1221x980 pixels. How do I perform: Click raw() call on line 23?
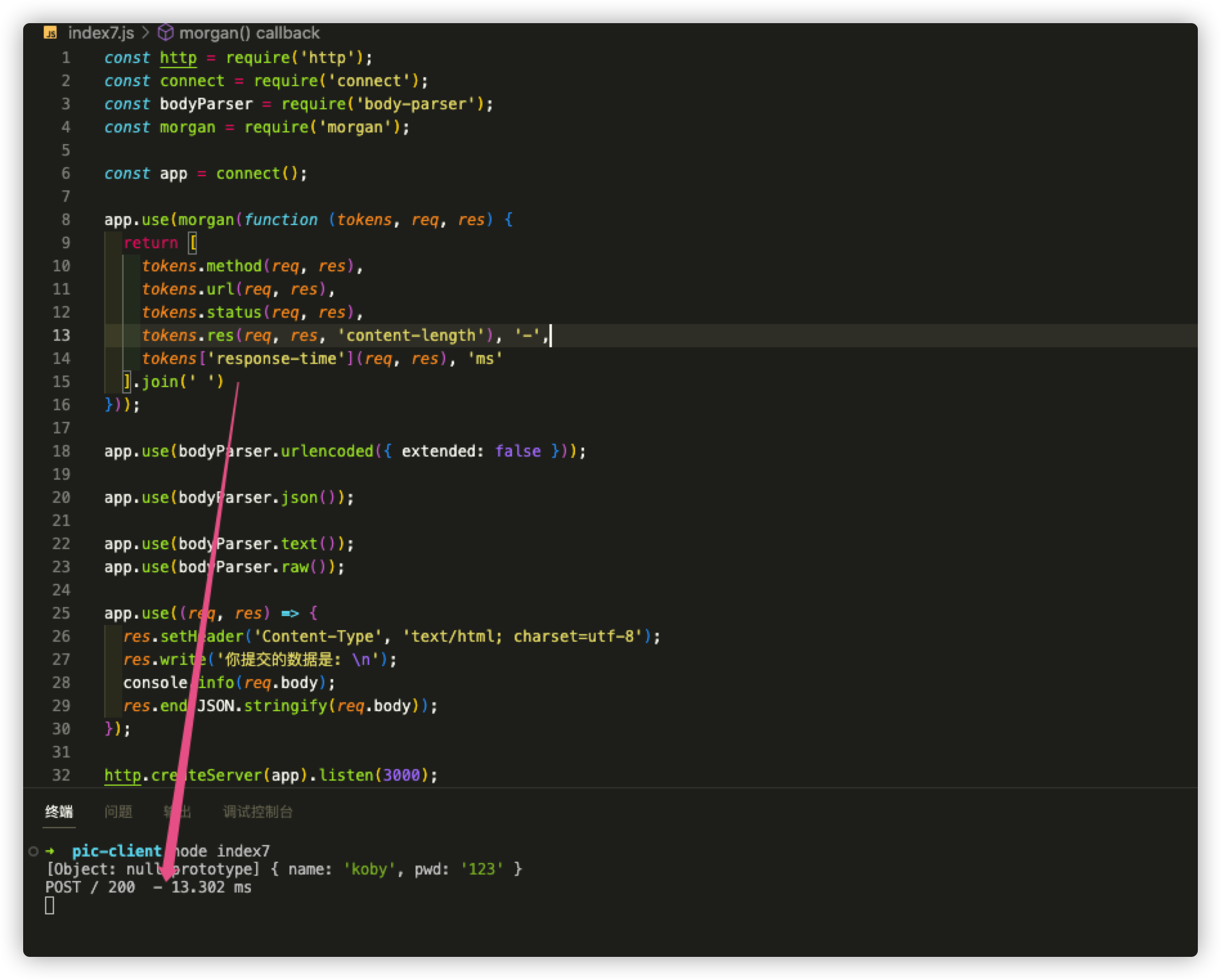tap(304, 567)
